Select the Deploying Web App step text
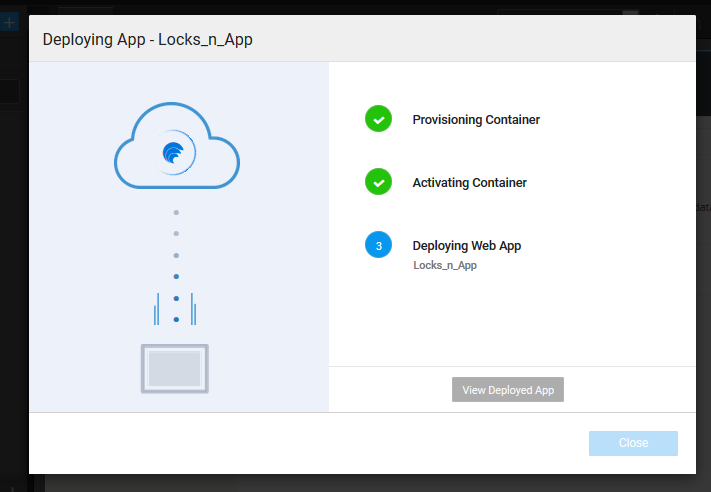The height and width of the screenshot is (492, 711). click(467, 246)
